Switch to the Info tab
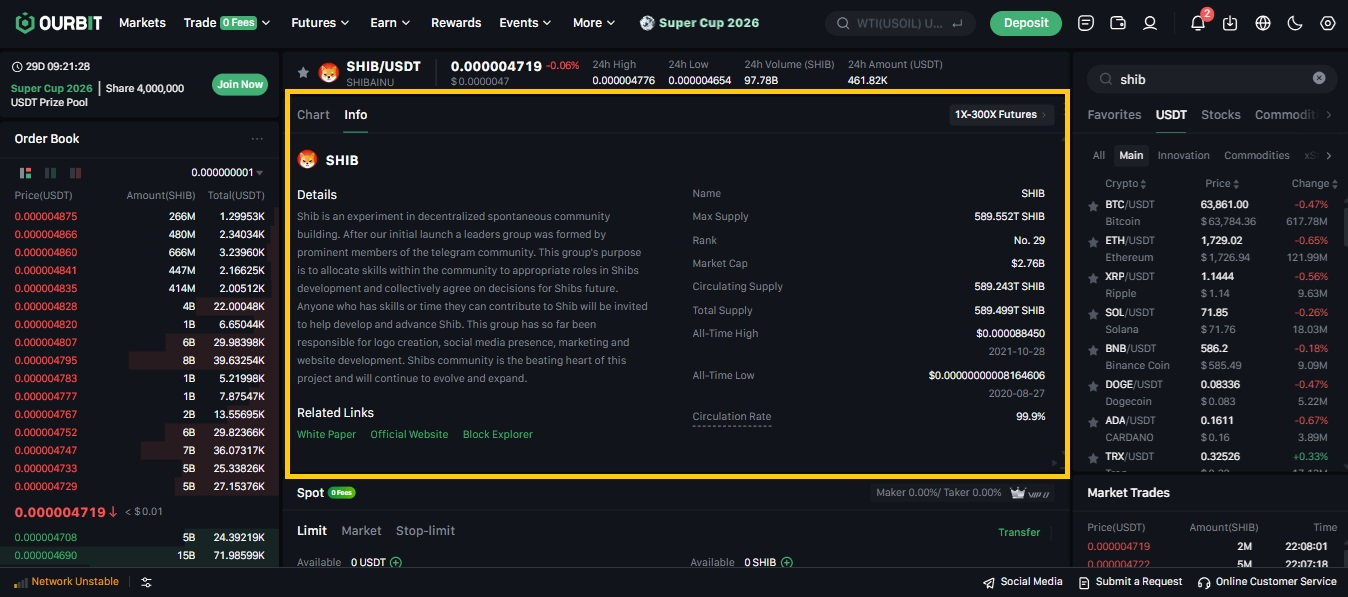Viewport: 1348px width, 597px height. tap(356, 115)
